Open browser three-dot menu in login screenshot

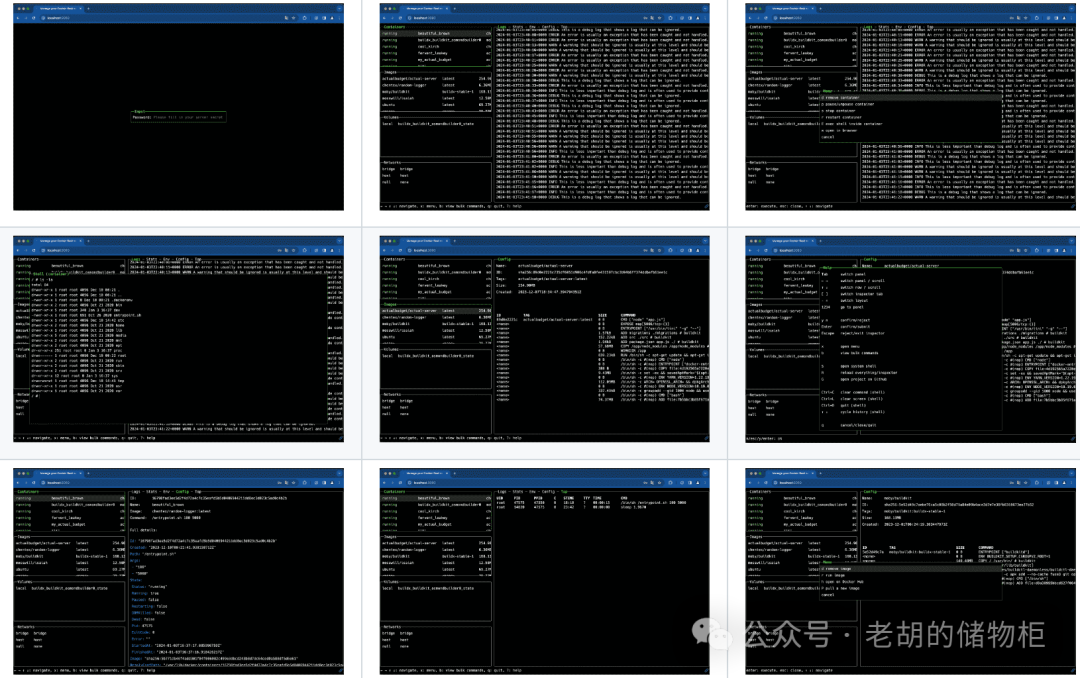point(339,18)
